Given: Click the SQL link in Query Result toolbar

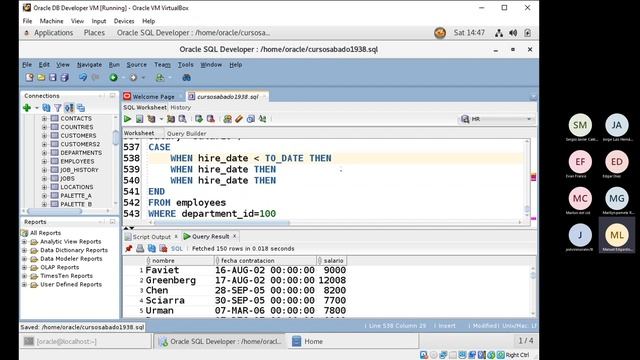Looking at the screenshot, I should pyautogui.click(x=177, y=249).
